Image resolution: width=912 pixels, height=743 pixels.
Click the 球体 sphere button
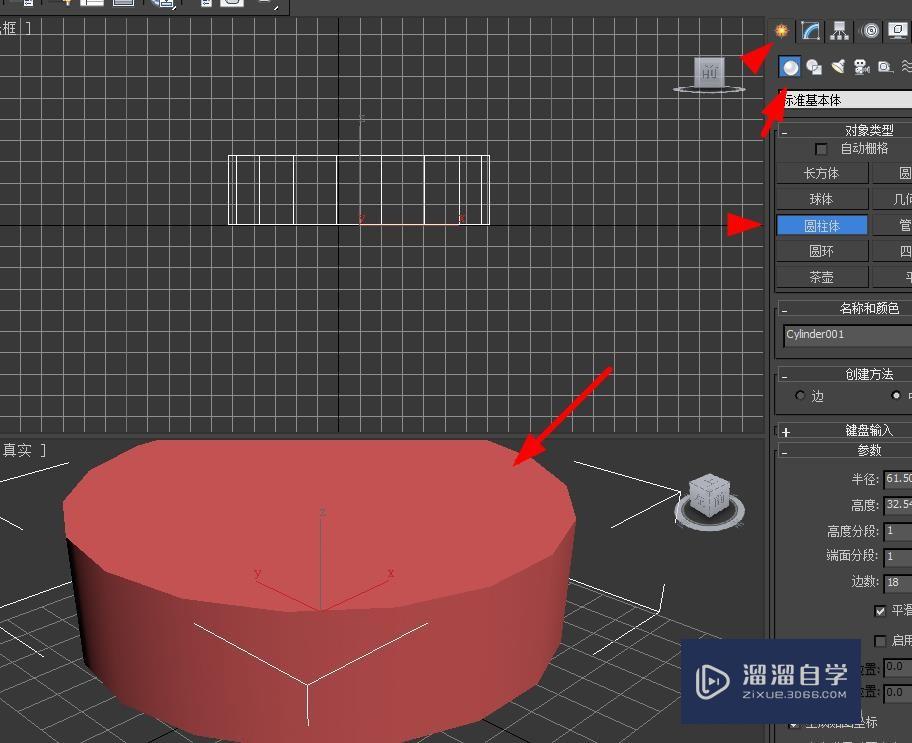coord(821,200)
